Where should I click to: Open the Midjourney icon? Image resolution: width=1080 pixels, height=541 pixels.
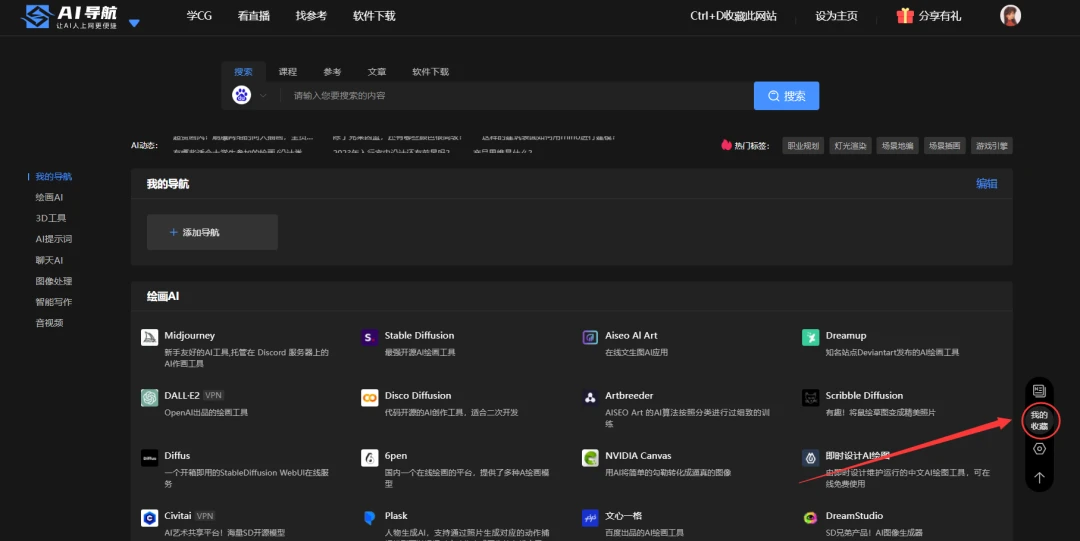tap(149, 337)
